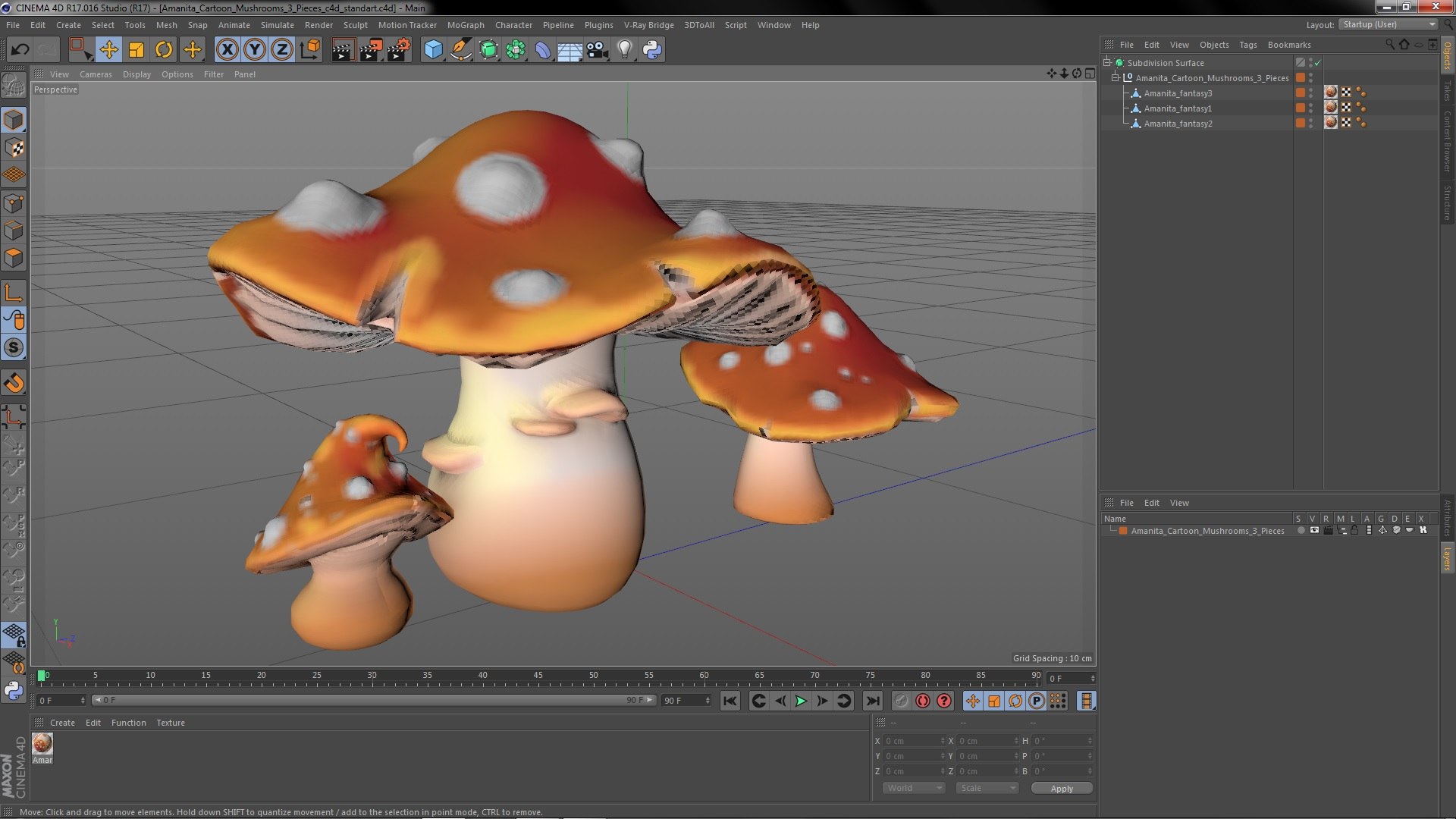Toggle visibility dots of Amanita_fantasy1
Image resolution: width=1456 pixels, height=819 pixels.
pos(1311,108)
